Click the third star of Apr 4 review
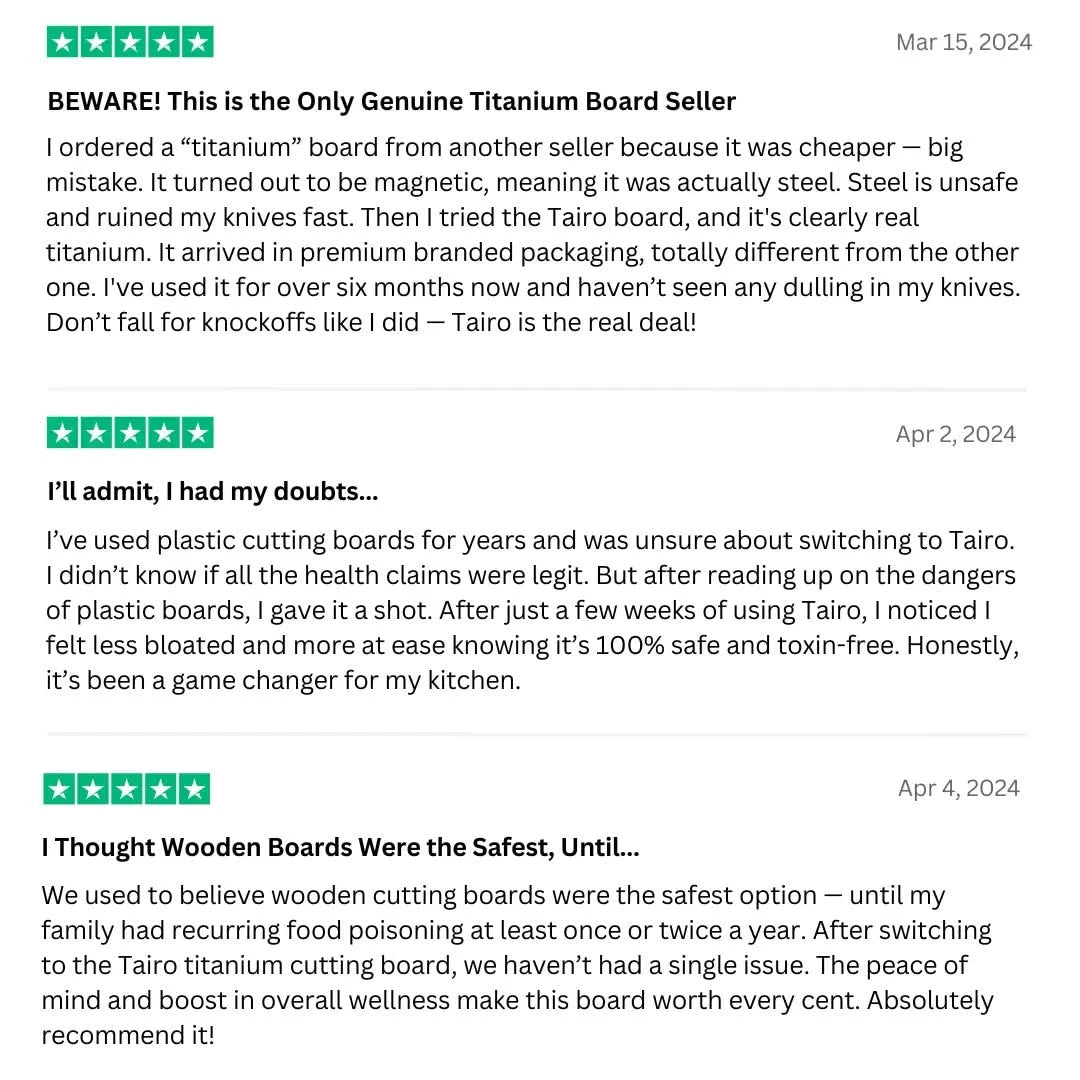The height and width of the screenshot is (1080, 1080). [127, 789]
